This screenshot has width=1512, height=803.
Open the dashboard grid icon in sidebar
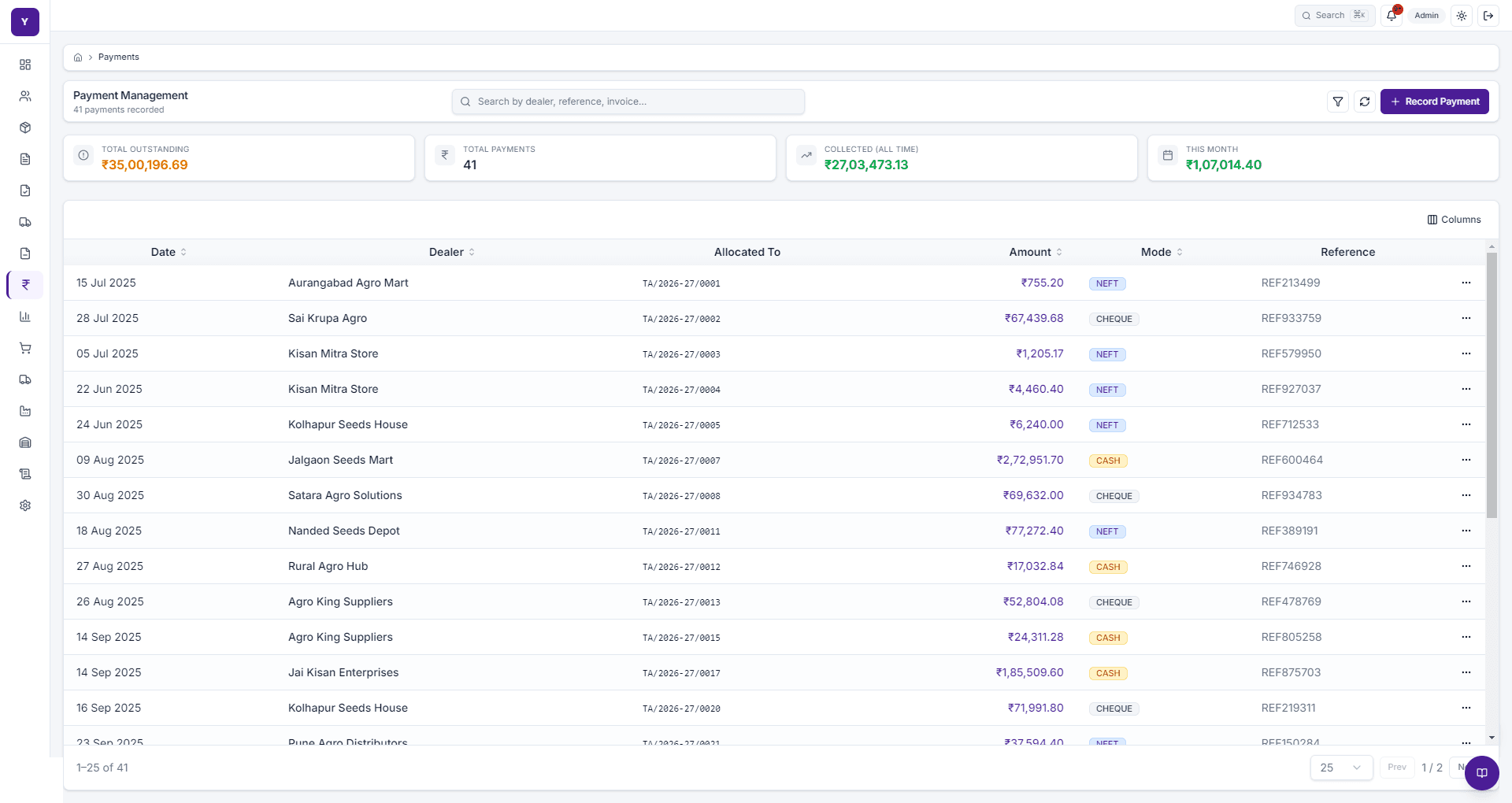click(25, 65)
